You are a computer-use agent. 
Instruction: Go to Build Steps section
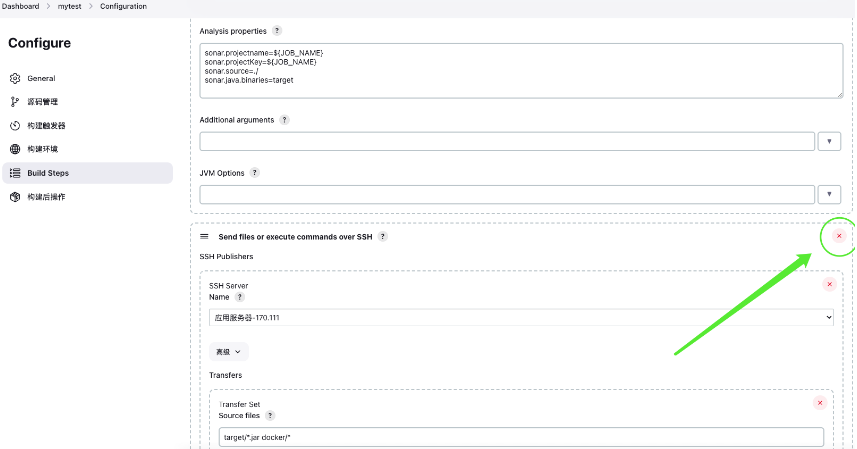pos(87,173)
